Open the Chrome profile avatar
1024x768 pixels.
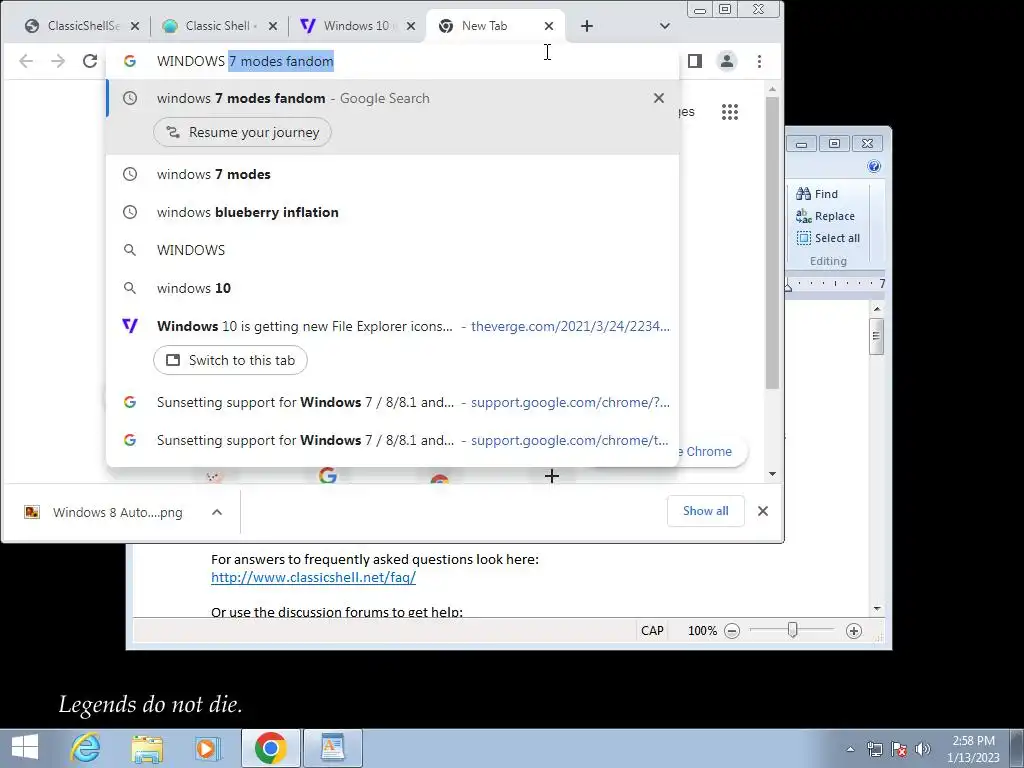click(727, 61)
